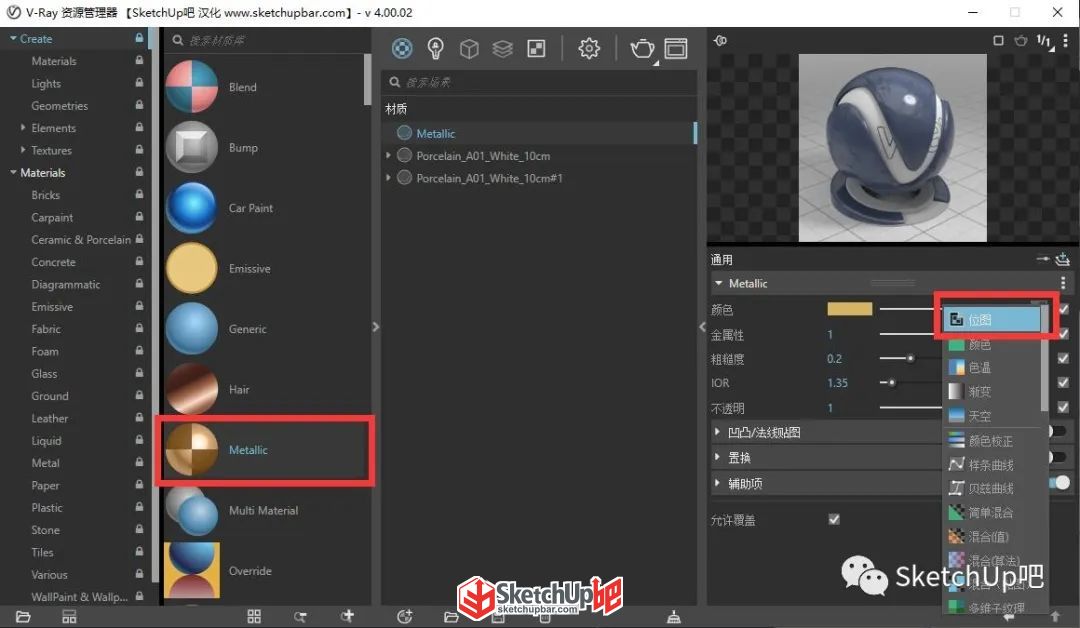Screen dimensions: 1080x628
Task: Choose 渐变 from the texture menu
Action: [x=992, y=392]
